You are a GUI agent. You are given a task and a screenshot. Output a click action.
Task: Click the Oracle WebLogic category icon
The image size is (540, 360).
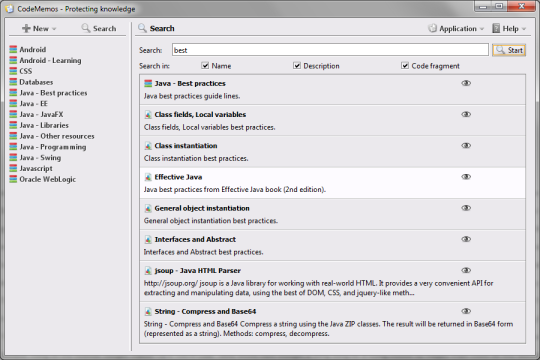coord(13,179)
